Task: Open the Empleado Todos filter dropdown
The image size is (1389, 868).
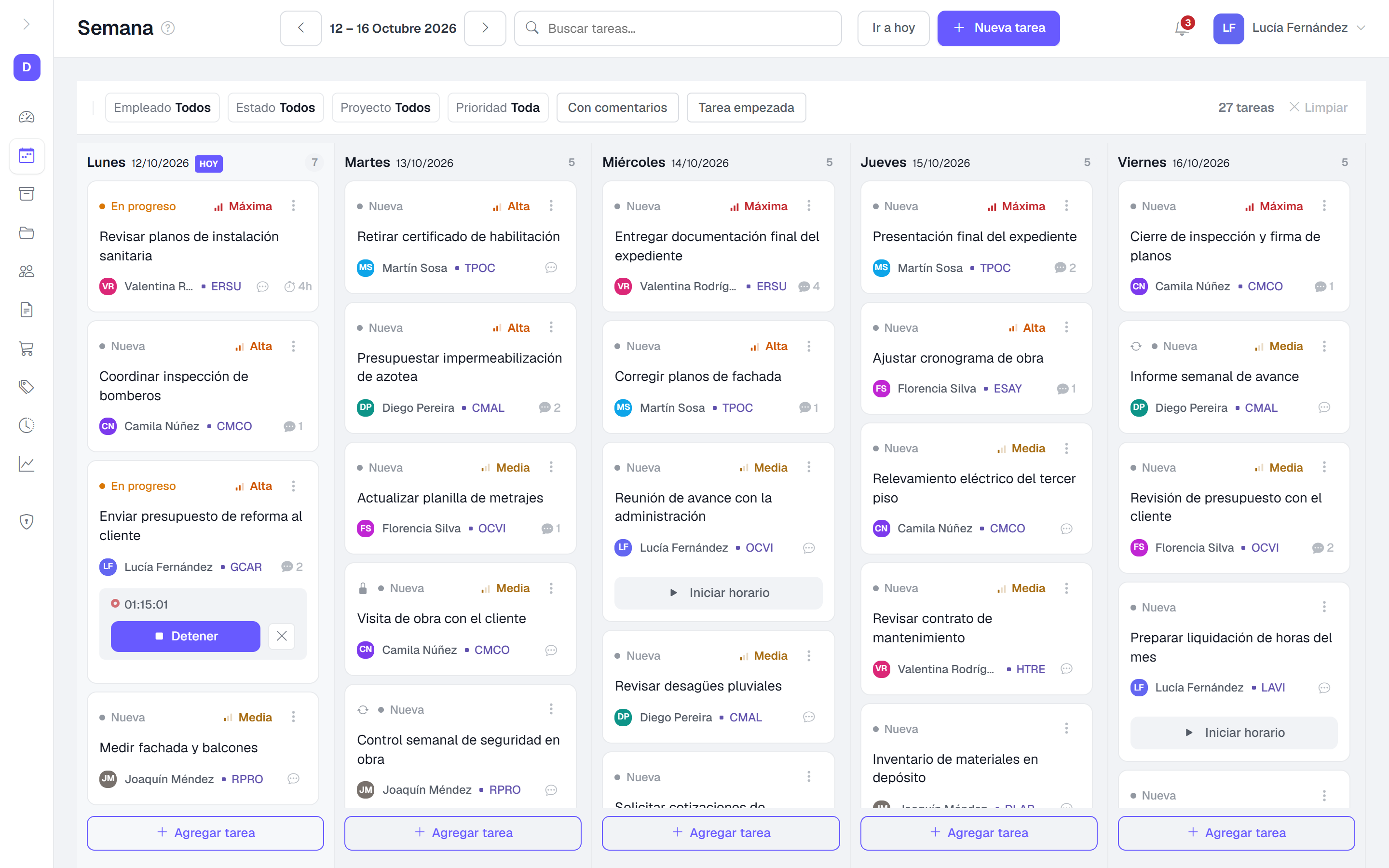Action: 163,108
